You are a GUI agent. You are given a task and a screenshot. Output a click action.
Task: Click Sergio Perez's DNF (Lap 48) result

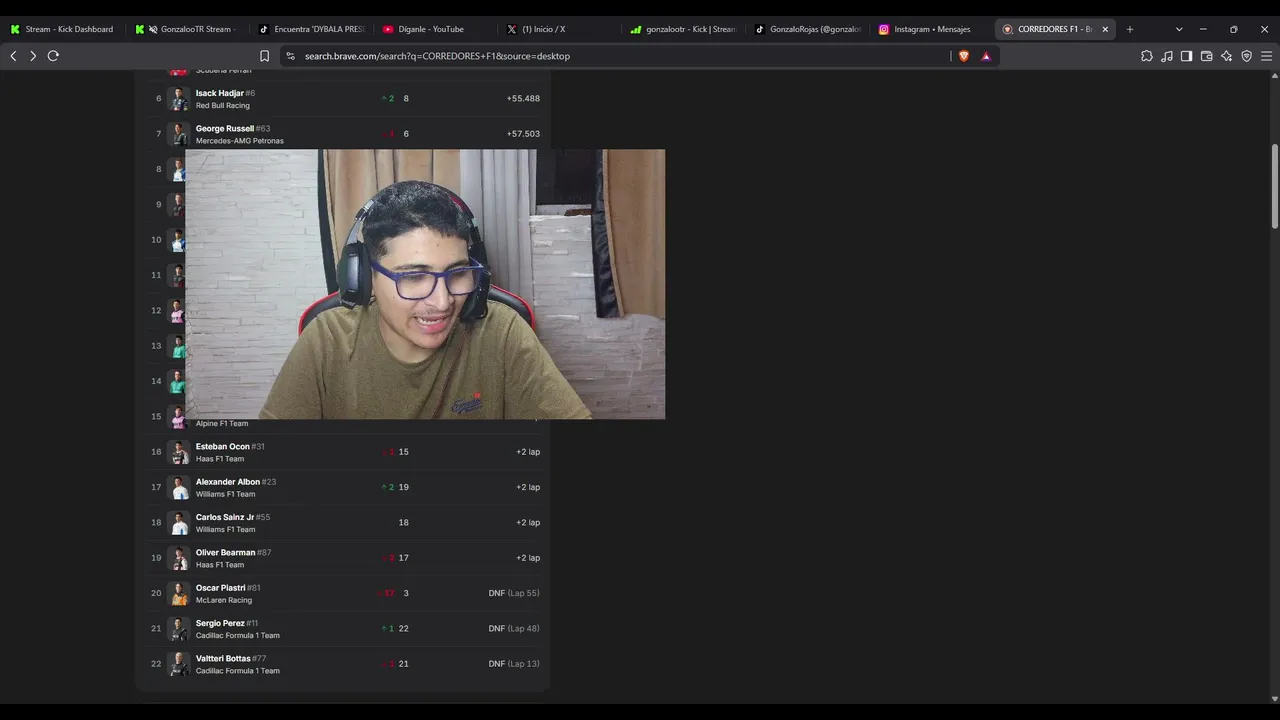(514, 628)
